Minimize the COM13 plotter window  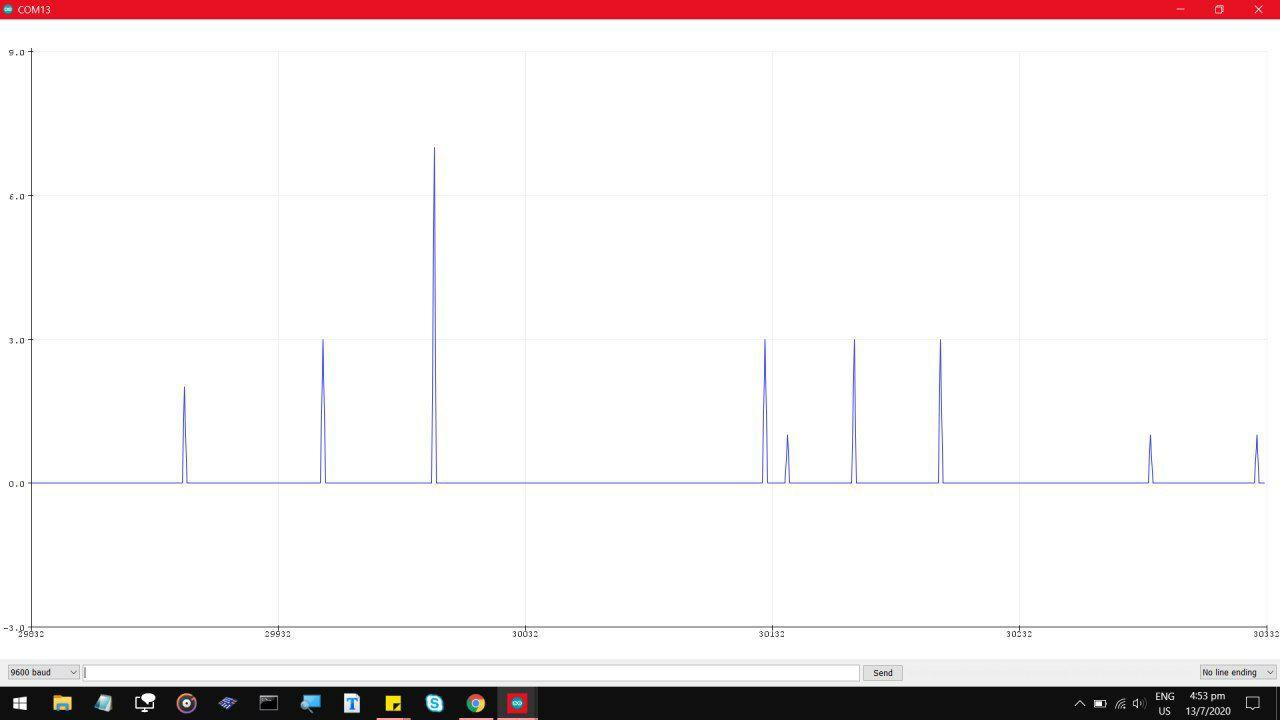pos(1180,9)
